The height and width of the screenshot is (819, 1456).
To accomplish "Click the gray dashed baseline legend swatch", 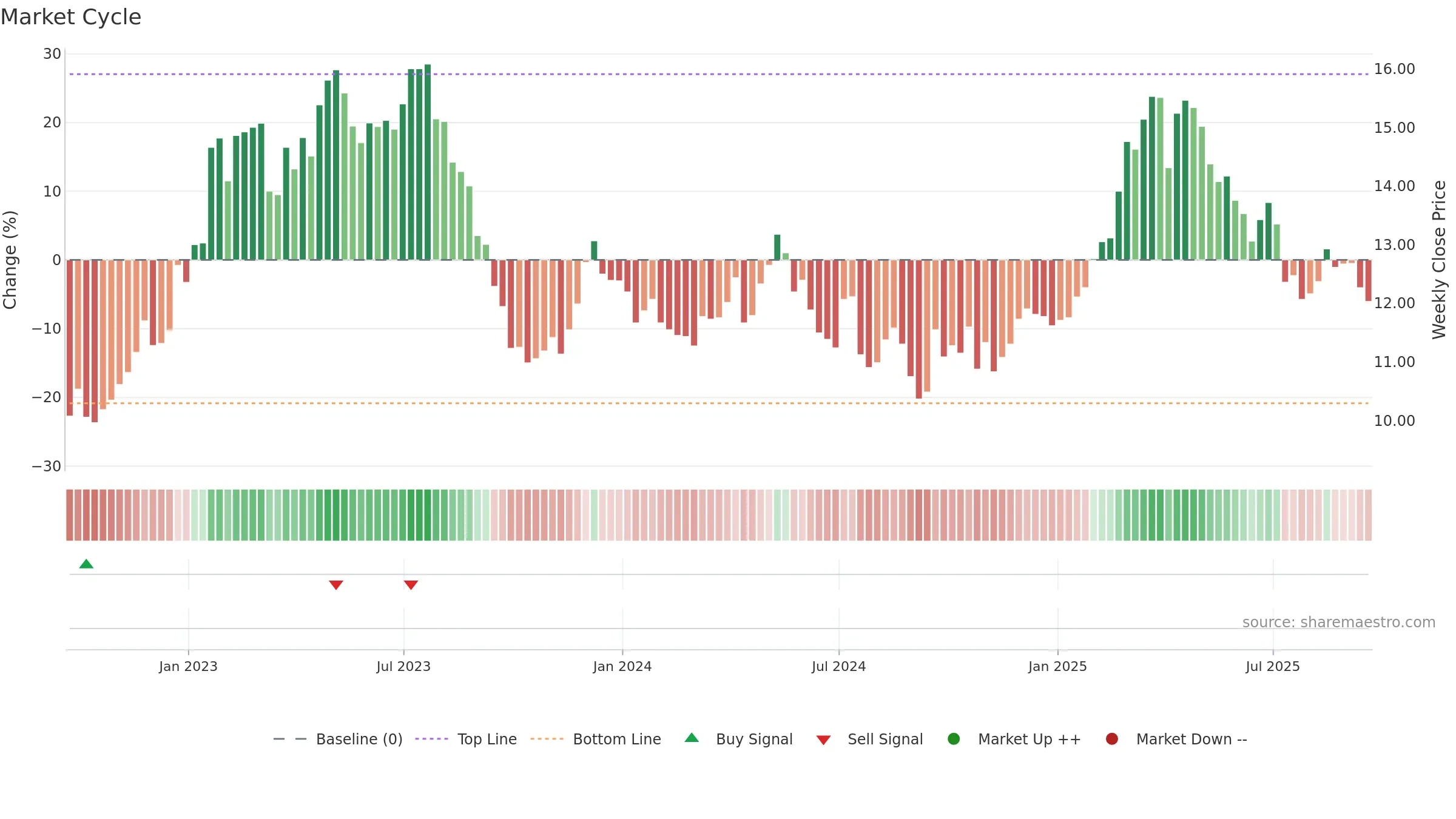I will coord(290,739).
